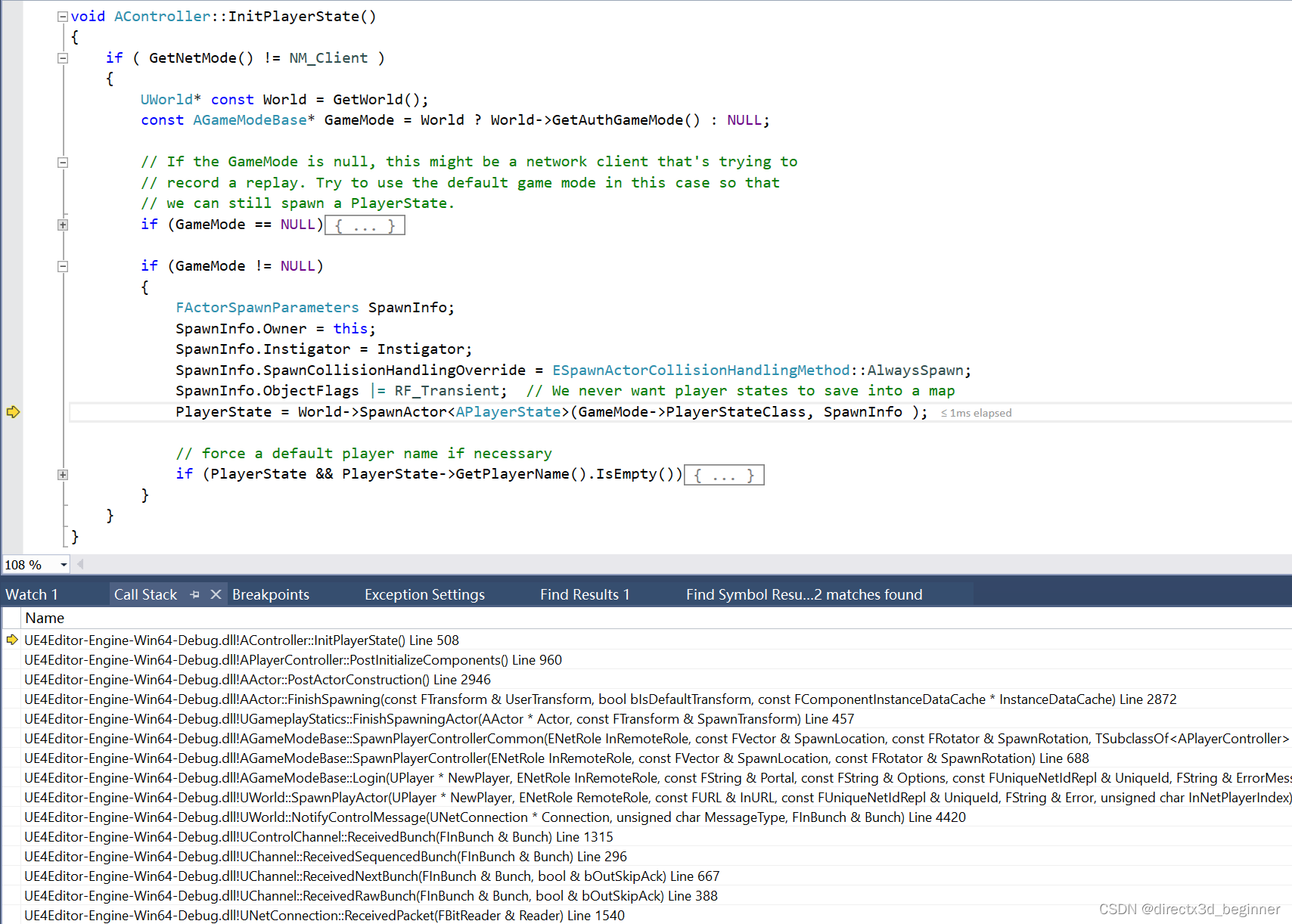Viewport: 1292px width, 924px height.
Task: Click the Name column header
Action: pyautogui.click(x=45, y=618)
